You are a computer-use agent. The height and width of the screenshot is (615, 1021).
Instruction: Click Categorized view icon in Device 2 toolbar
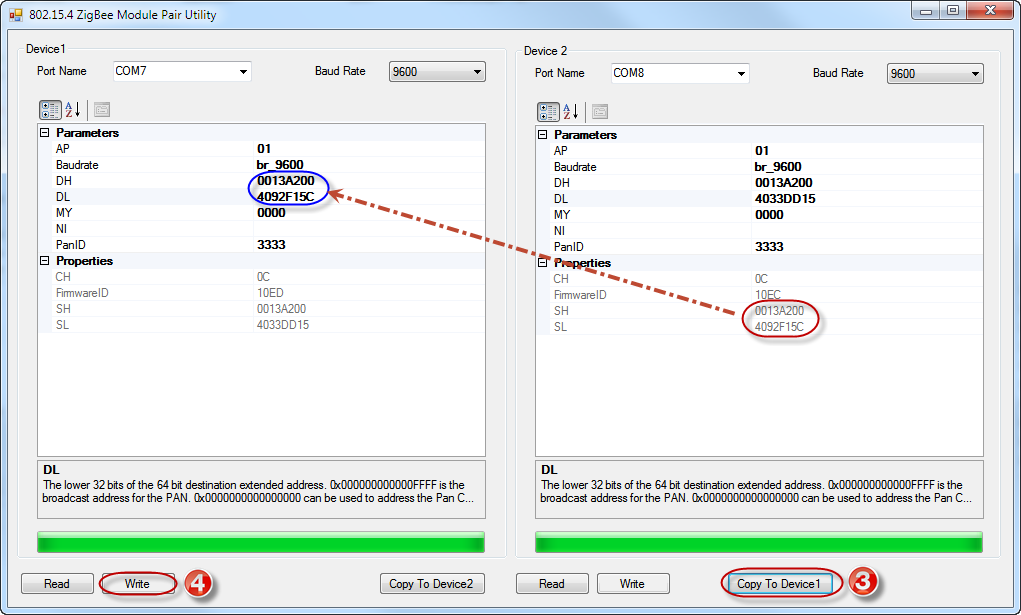click(x=548, y=111)
